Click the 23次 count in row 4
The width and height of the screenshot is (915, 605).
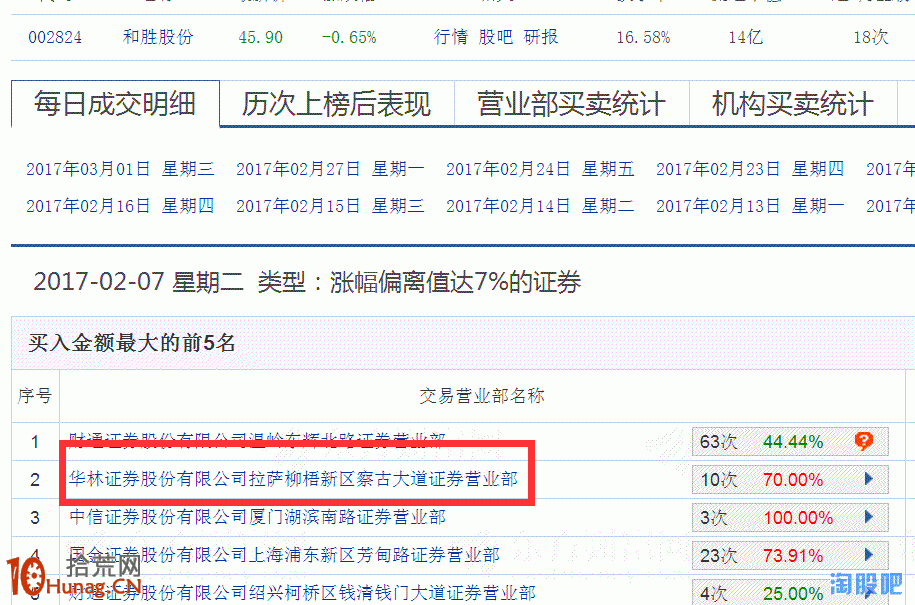718,555
